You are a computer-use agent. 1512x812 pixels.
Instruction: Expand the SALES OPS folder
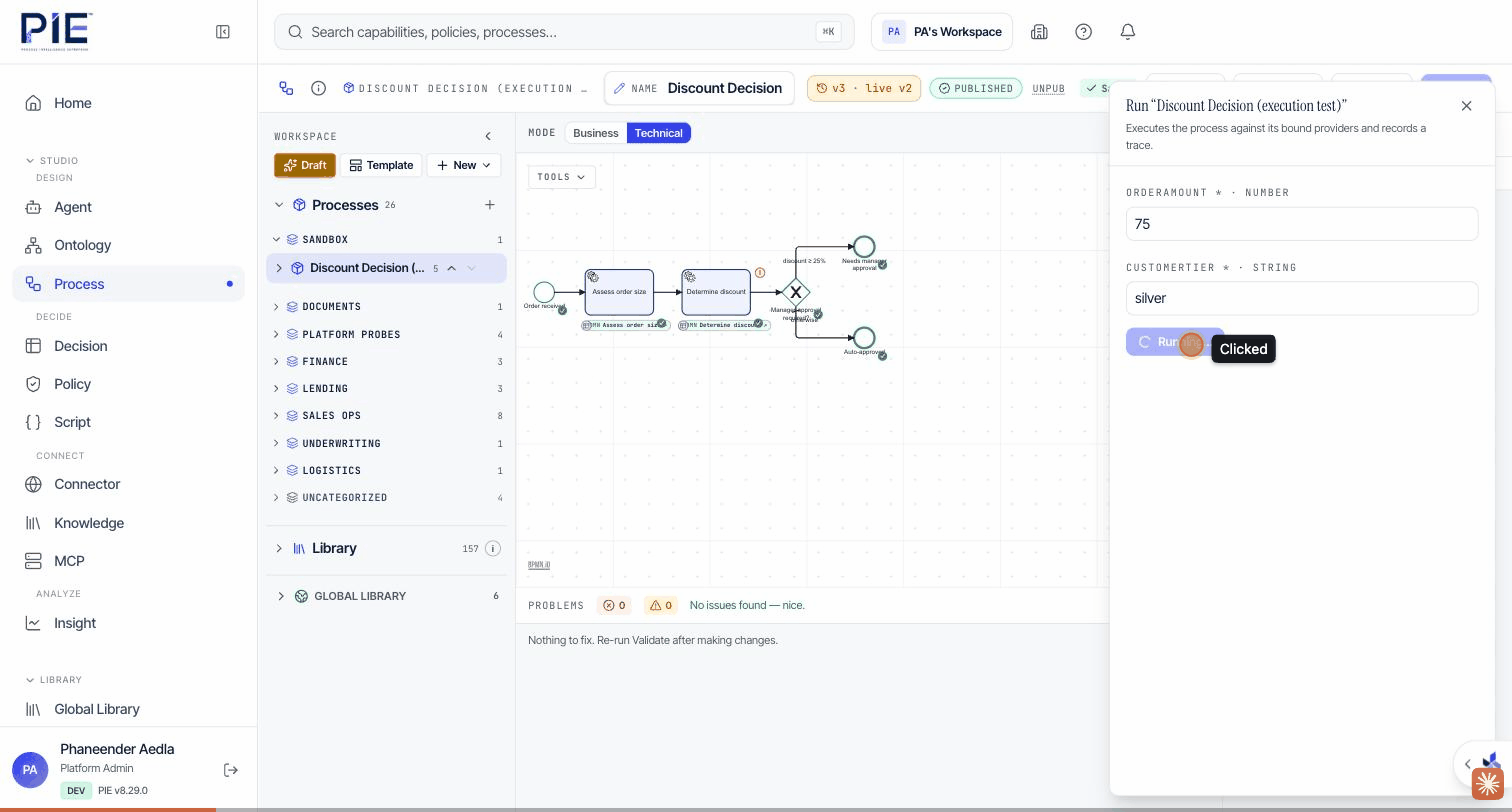[277, 416]
